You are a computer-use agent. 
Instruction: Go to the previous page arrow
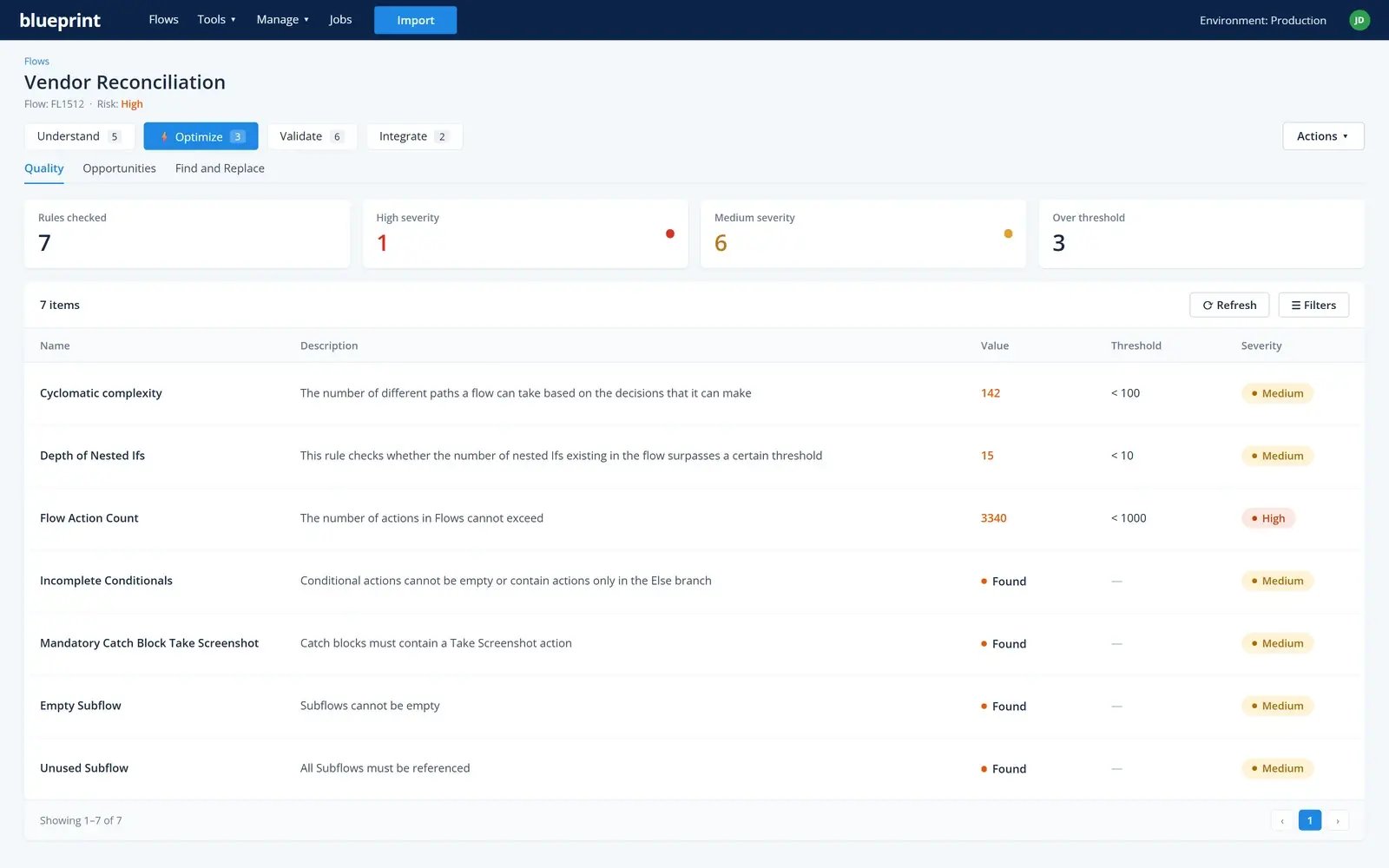(x=1282, y=820)
